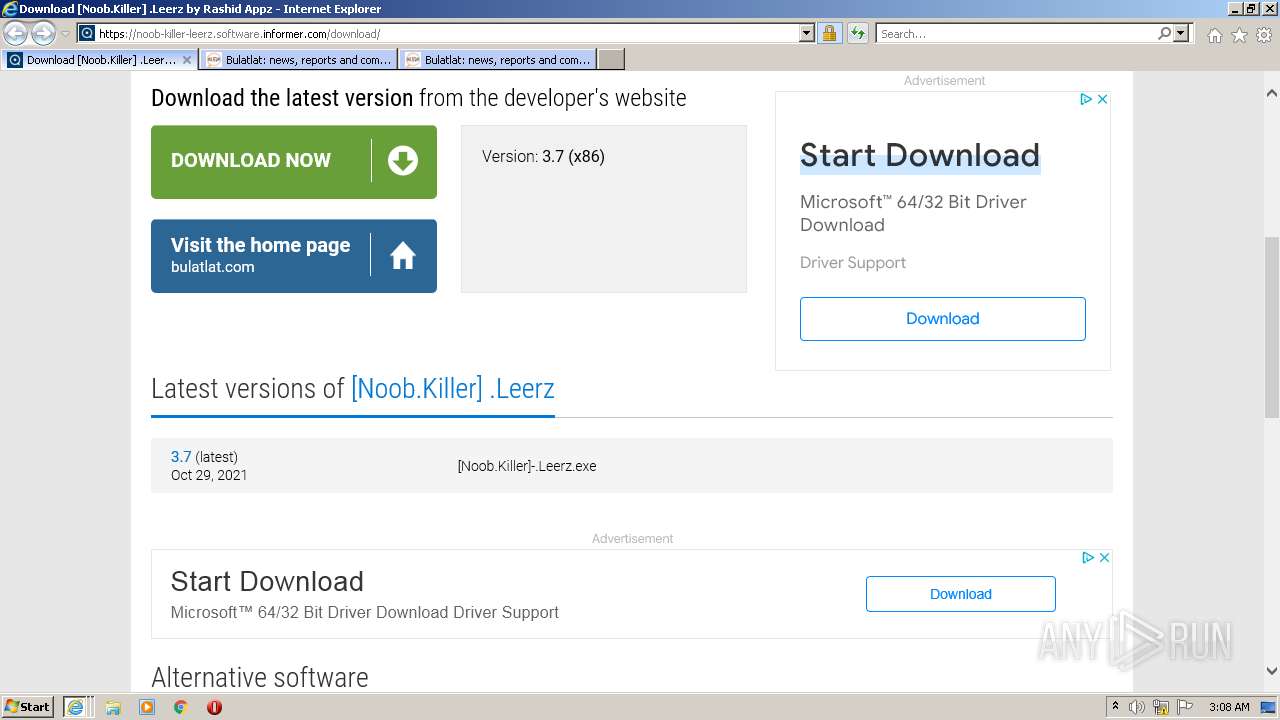Viewport: 1280px width, 720px height.
Task: Click the Home icon in toolbar
Action: [x=1214, y=35]
